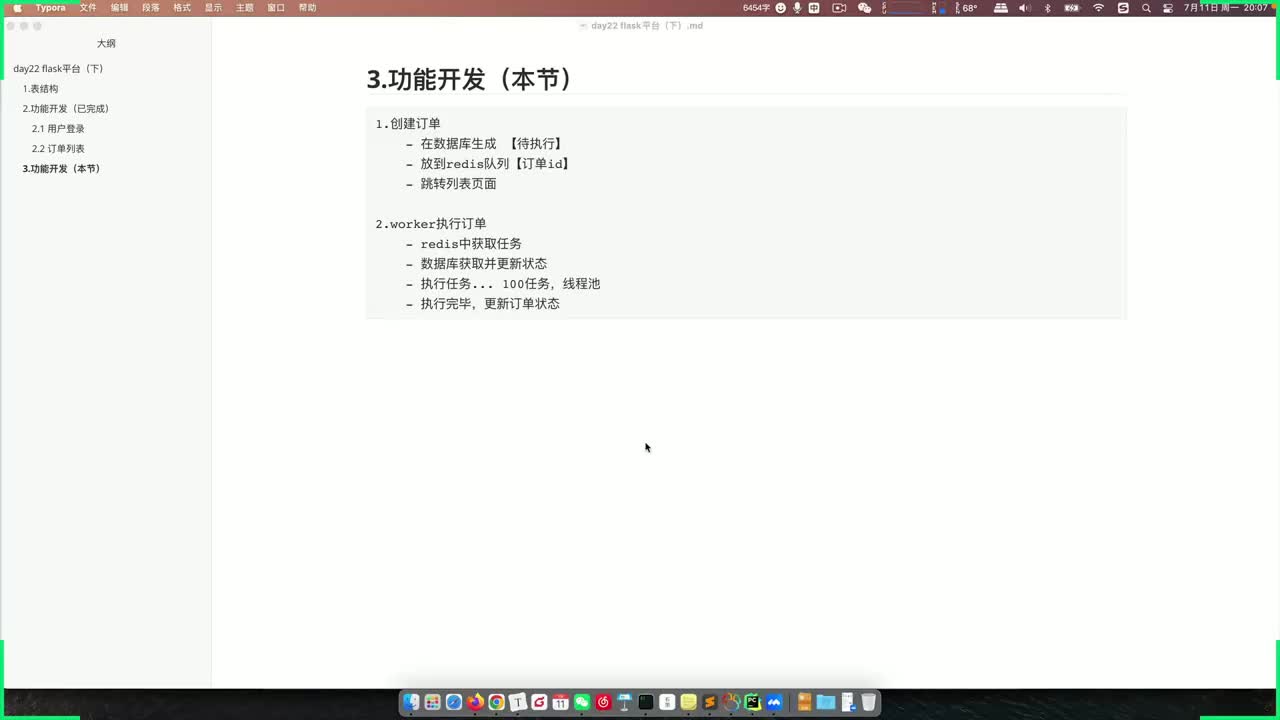Click the 大纲 sidebar header
This screenshot has height=720, width=1280.
(106, 44)
